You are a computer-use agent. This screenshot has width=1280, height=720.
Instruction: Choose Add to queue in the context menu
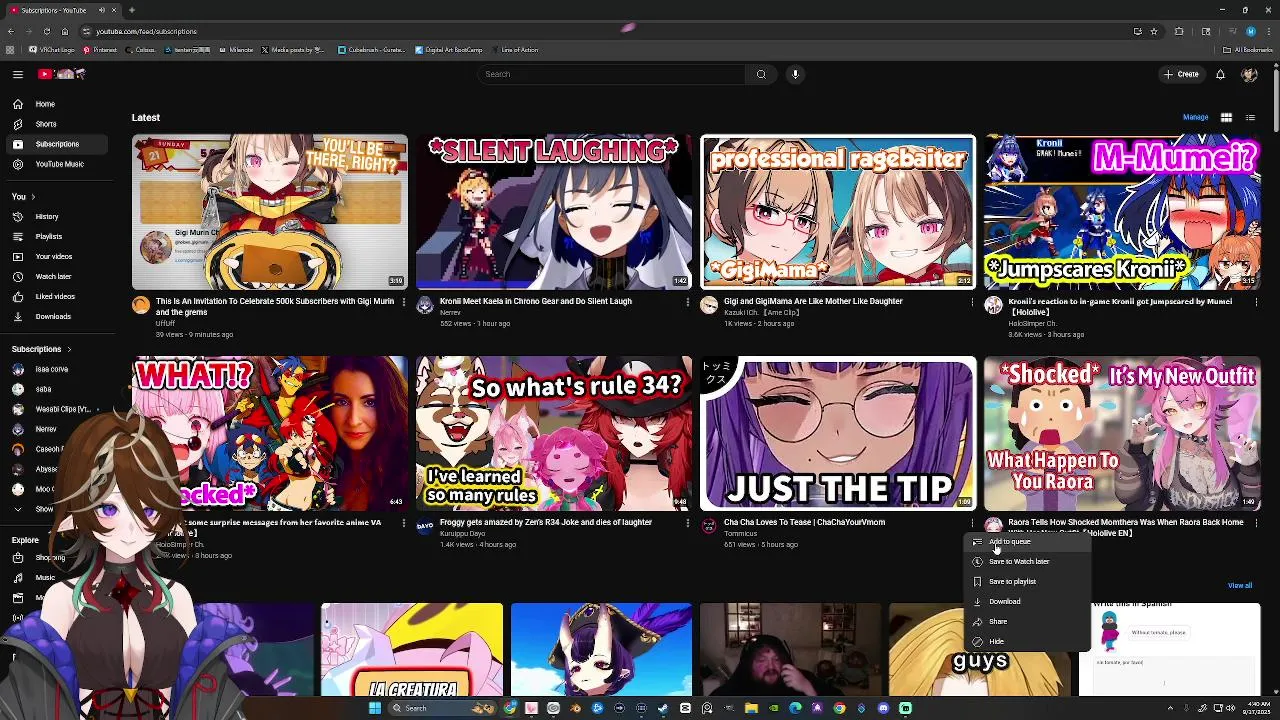[1028, 542]
